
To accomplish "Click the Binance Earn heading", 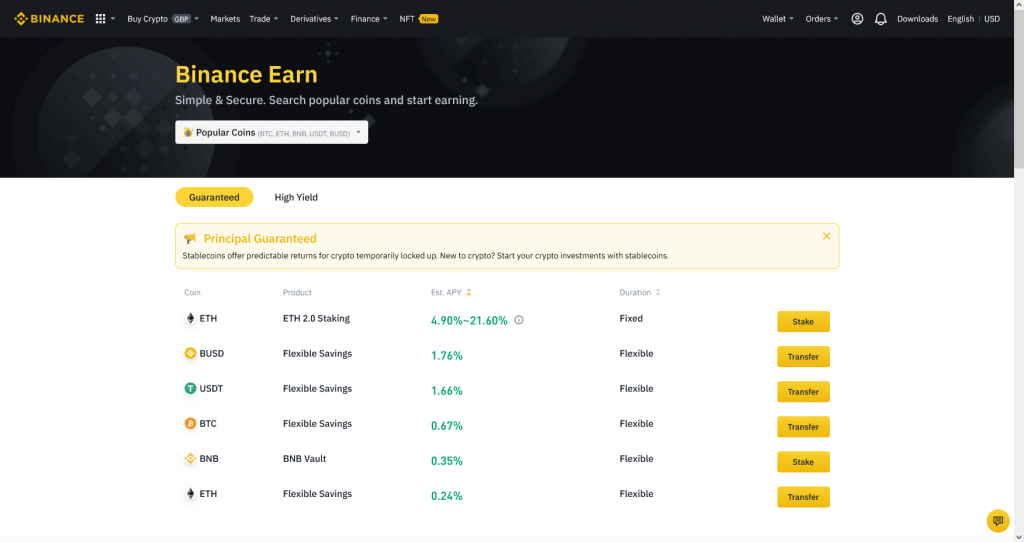I will 246,74.
